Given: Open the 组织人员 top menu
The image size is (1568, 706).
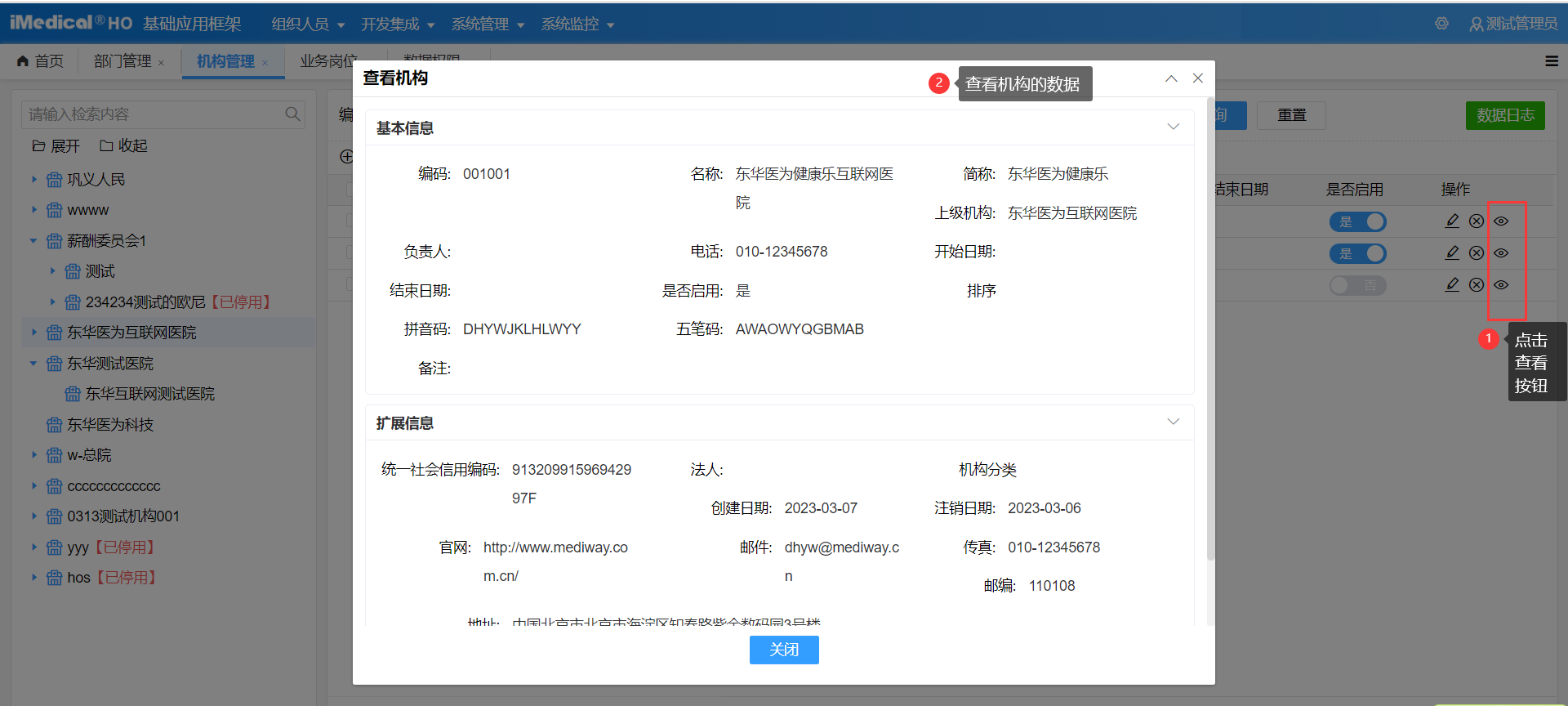Looking at the screenshot, I should pos(308,25).
